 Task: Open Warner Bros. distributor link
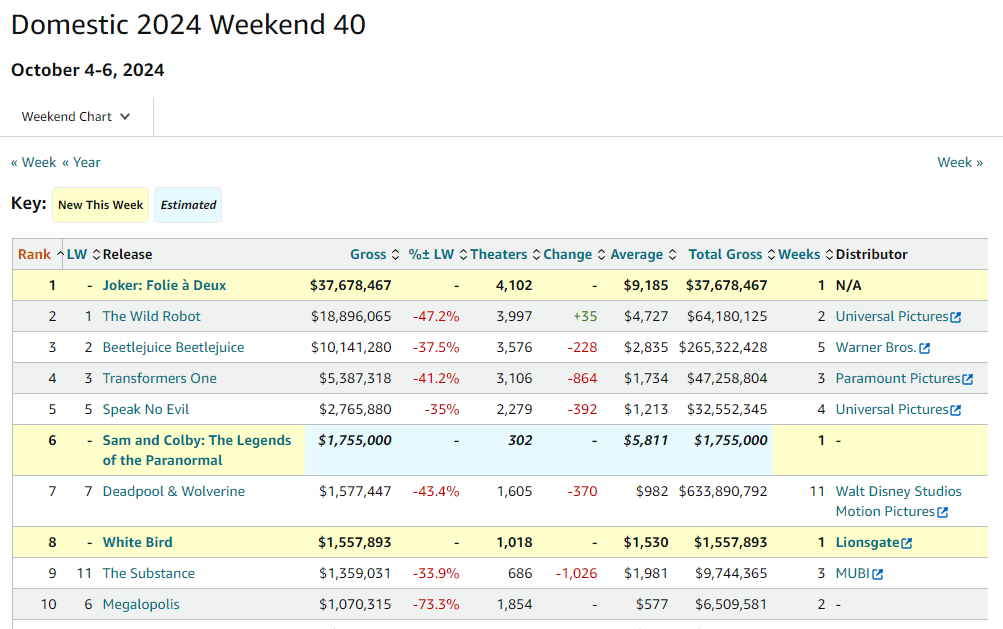876,347
